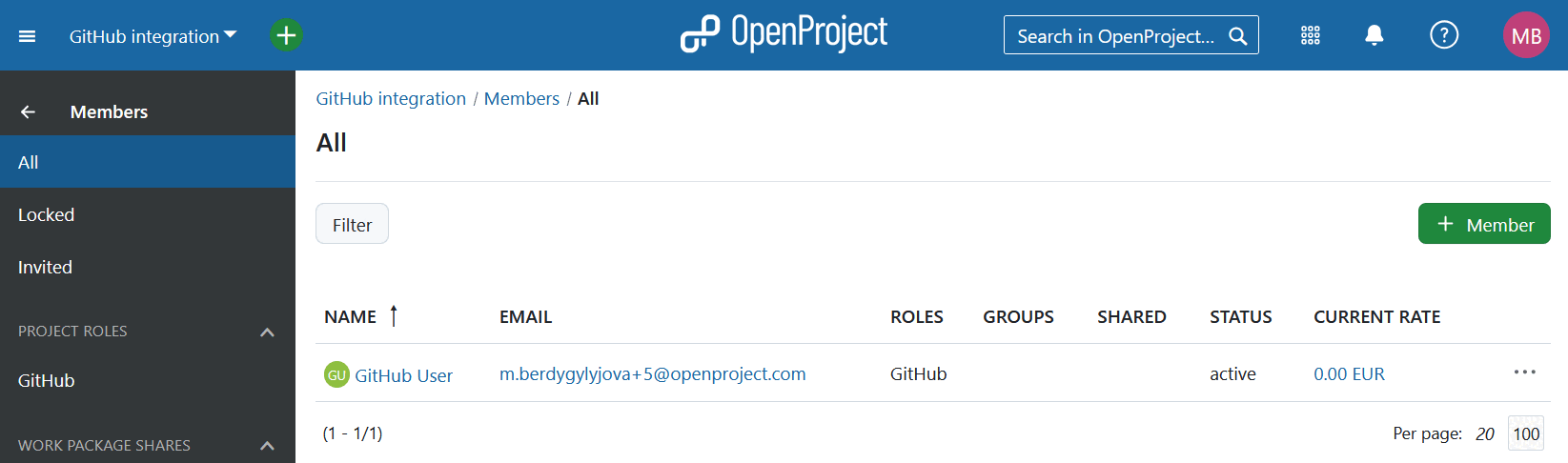Select Locked in the members sidebar

pos(46,215)
